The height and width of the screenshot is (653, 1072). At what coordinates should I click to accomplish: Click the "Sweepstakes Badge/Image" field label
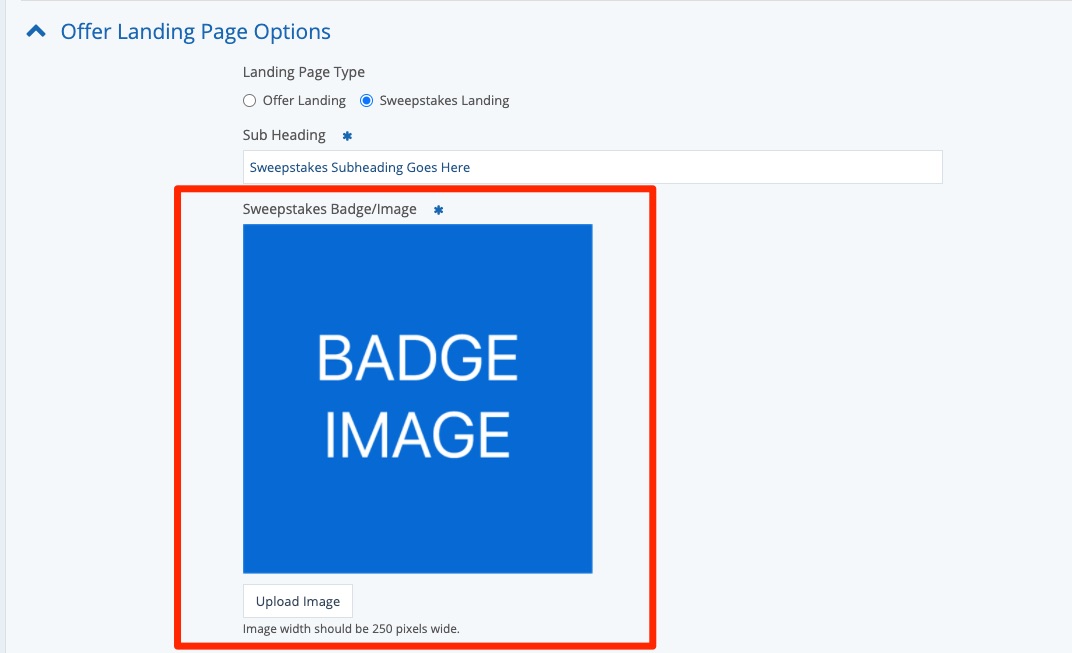click(x=330, y=209)
